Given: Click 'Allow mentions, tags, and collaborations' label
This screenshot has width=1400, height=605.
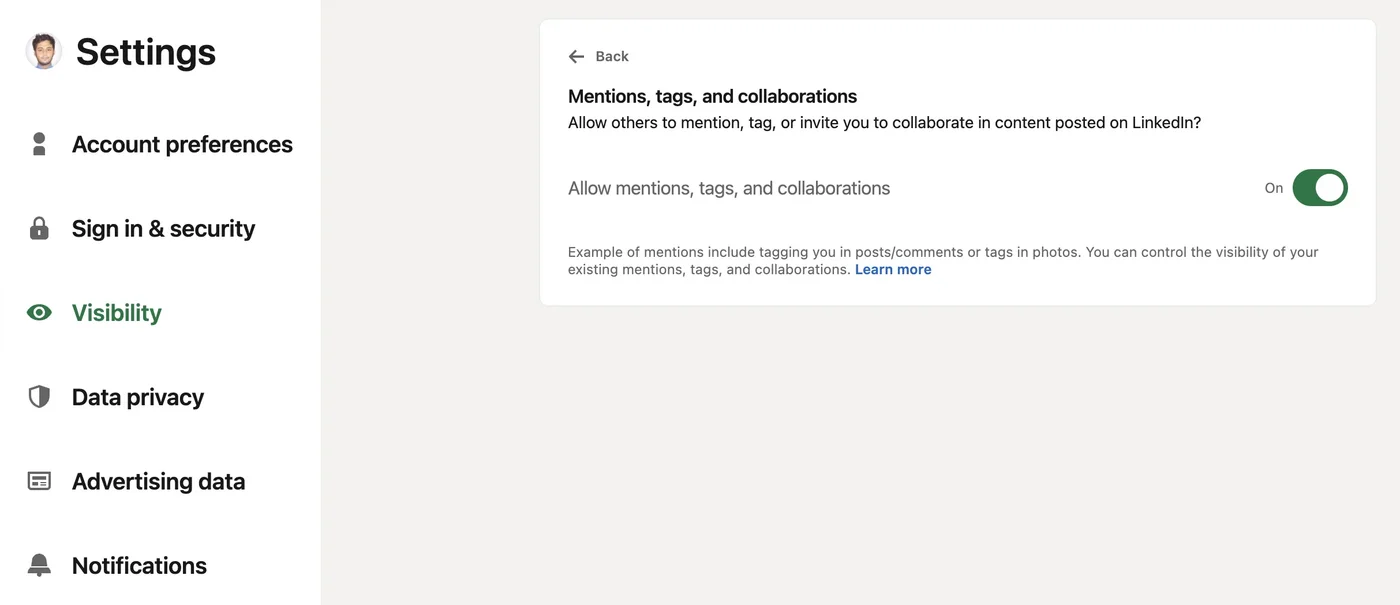Looking at the screenshot, I should pos(729,188).
